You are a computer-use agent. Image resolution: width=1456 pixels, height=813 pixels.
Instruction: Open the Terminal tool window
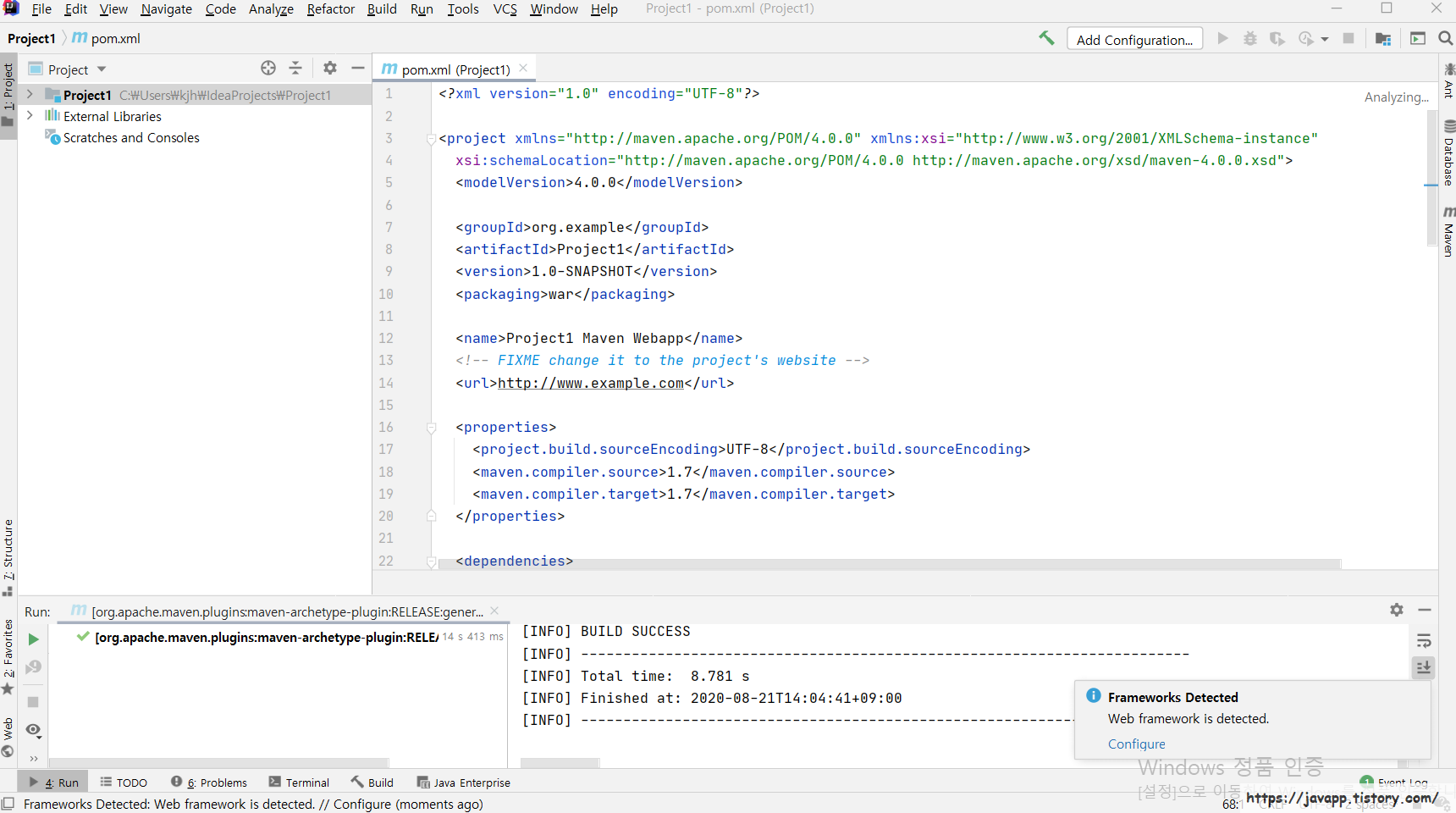click(x=299, y=783)
